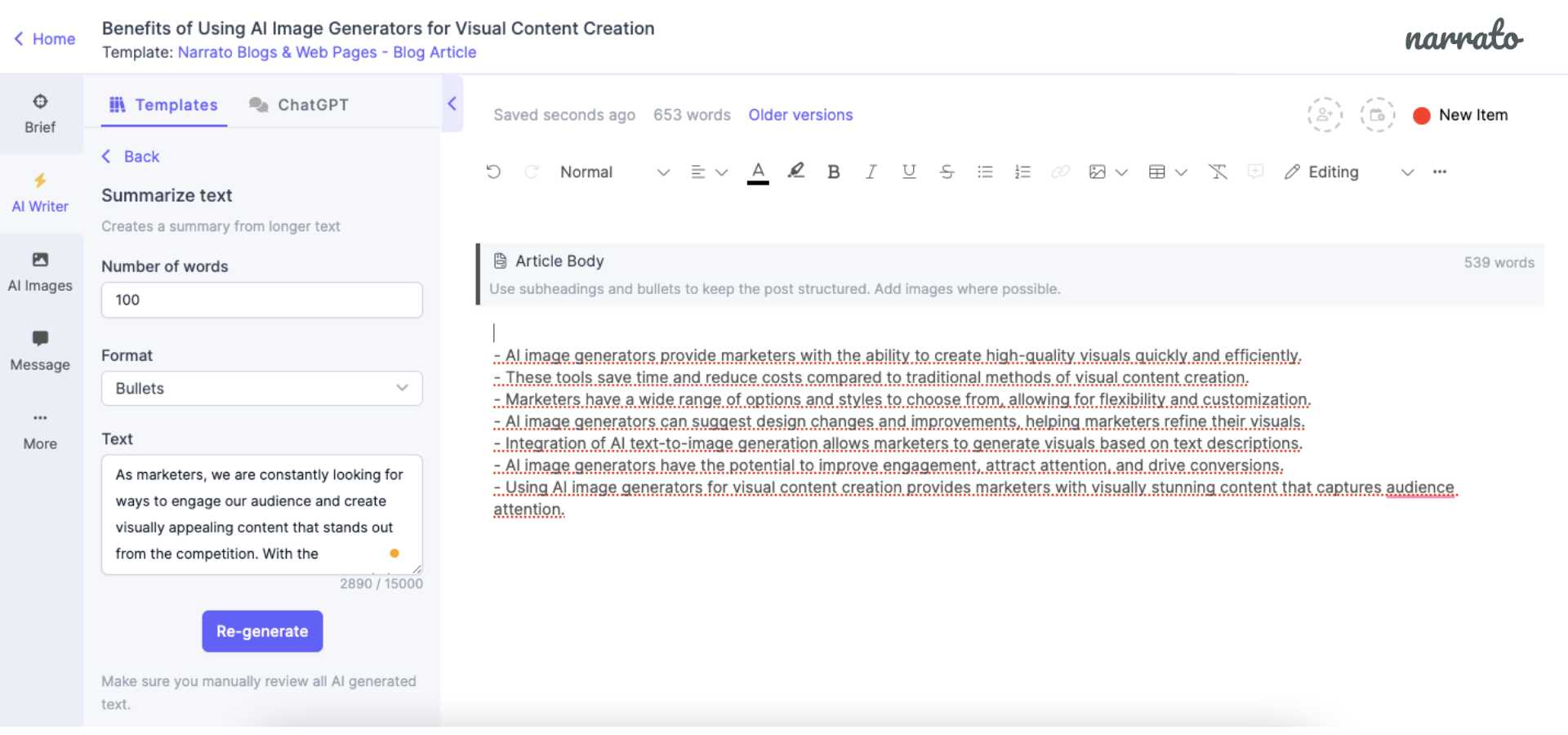Click the assign user icon
1568x735 pixels.
tap(1325, 115)
